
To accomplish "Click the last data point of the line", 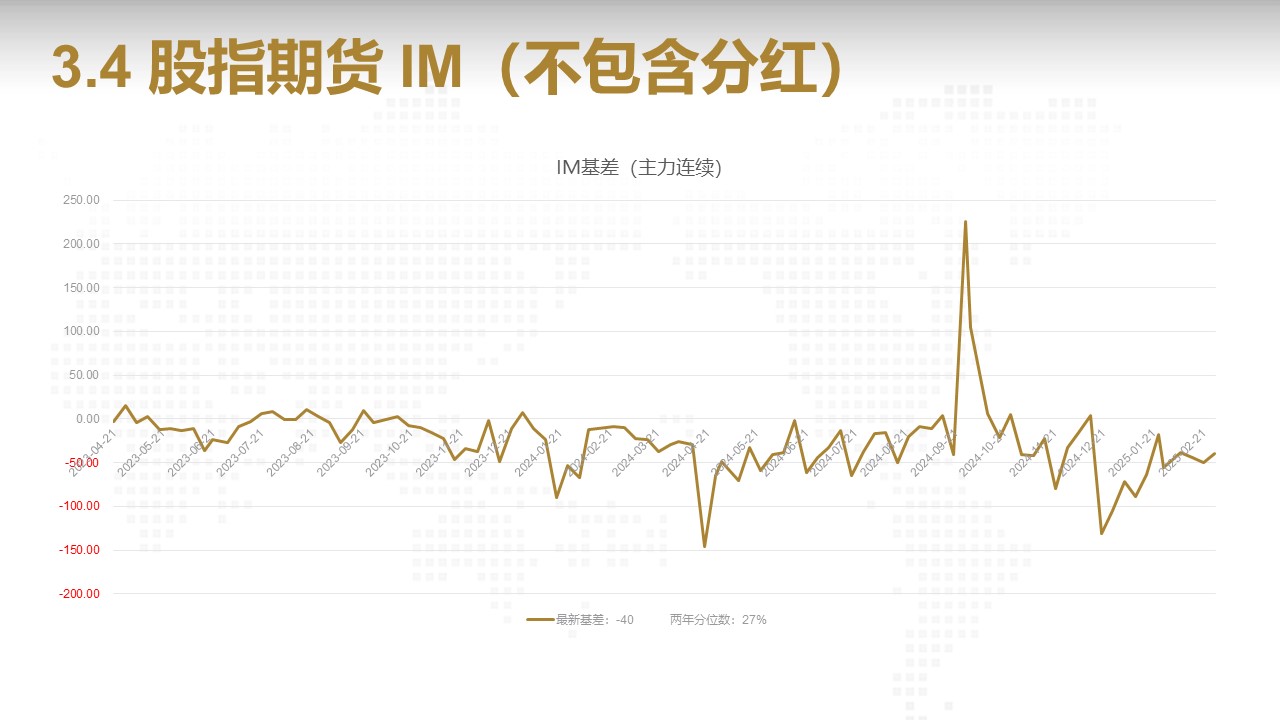I will click(1215, 453).
